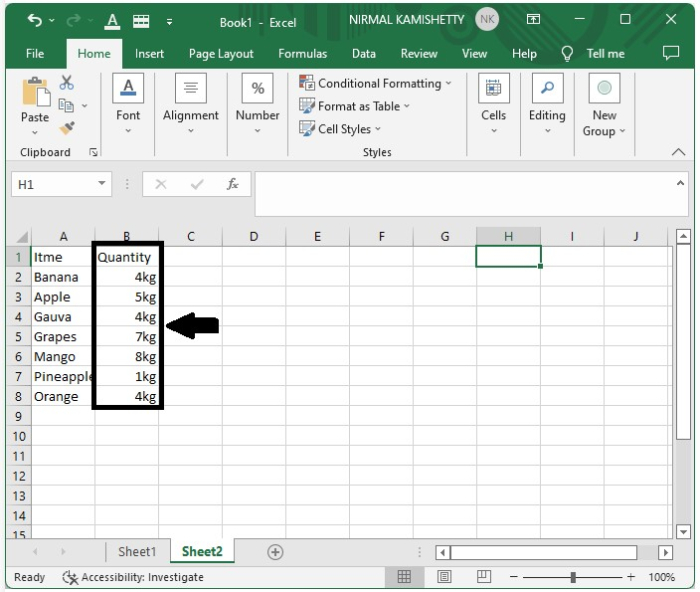Open the Copy options arrow
Screen dimensions: 700x592
(x=84, y=106)
